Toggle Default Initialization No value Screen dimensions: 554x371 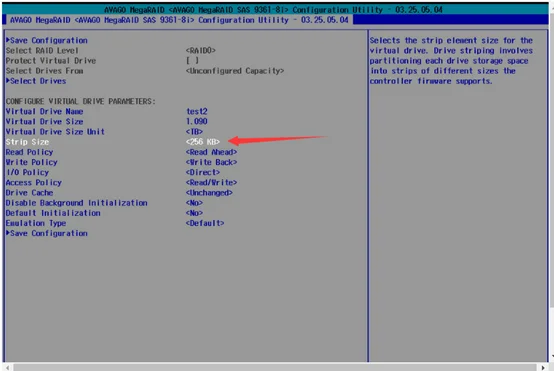tap(194, 213)
